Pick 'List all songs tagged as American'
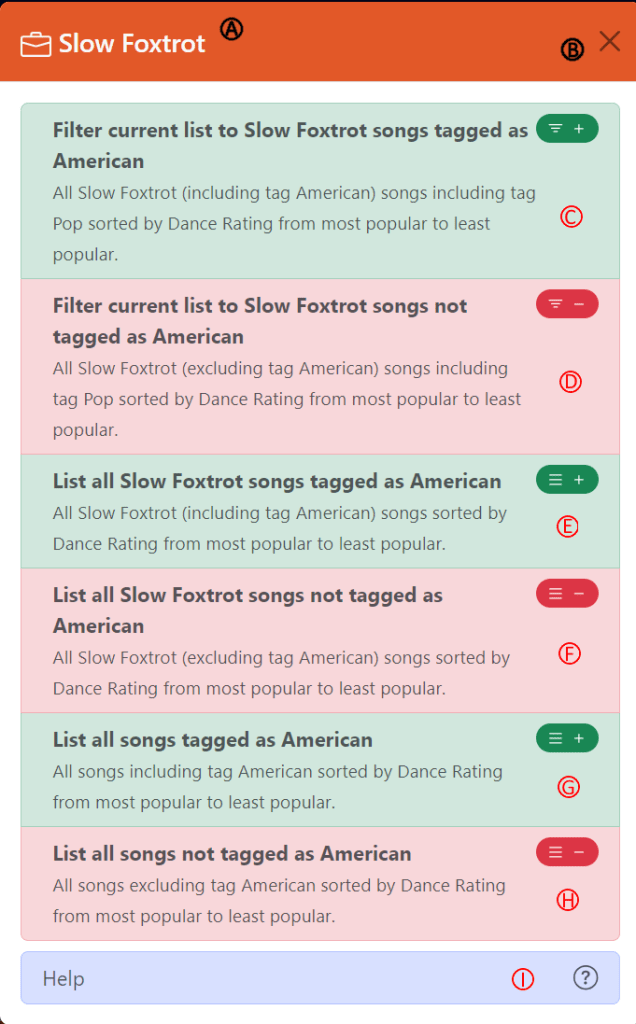The height and width of the screenshot is (1024, 636). point(213,740)
